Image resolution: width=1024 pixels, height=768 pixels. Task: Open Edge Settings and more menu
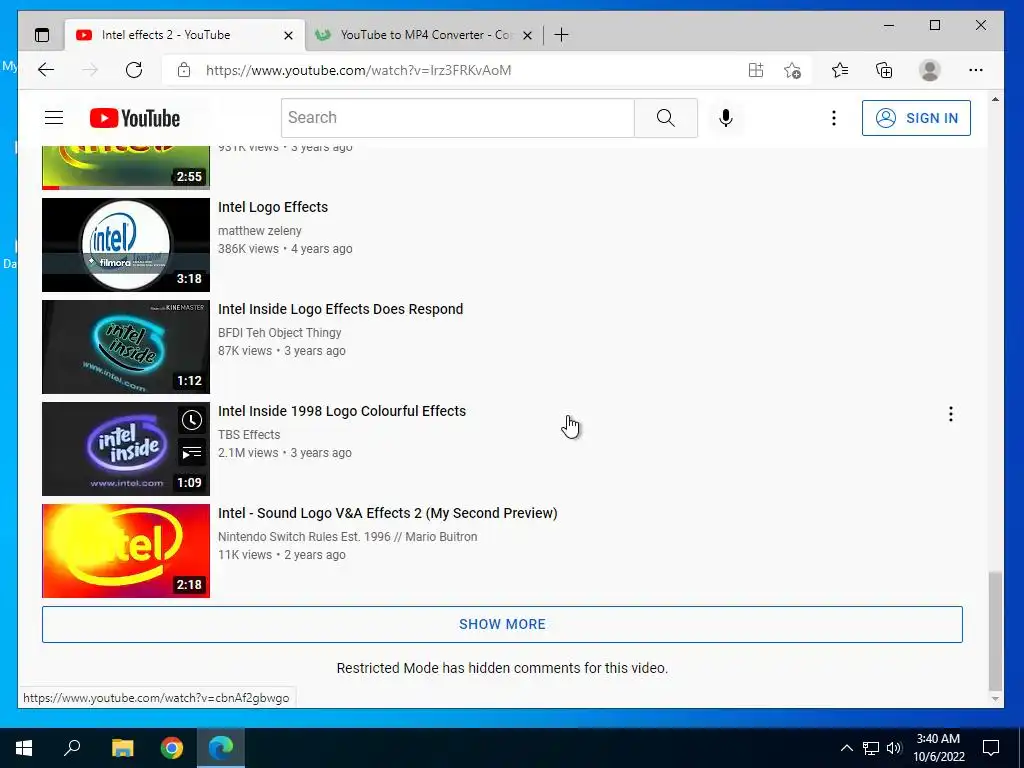pyautogui.click(x=976, y=70)
